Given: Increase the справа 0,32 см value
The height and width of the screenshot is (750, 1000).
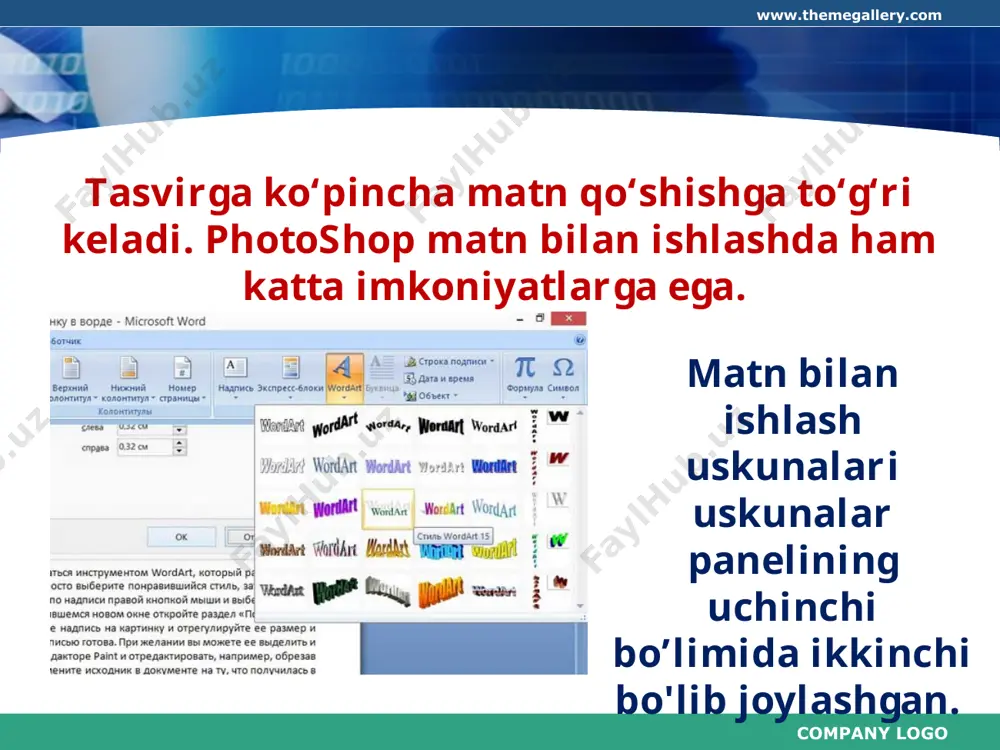Looking at the screenshot, I should (x=179, y=443).
